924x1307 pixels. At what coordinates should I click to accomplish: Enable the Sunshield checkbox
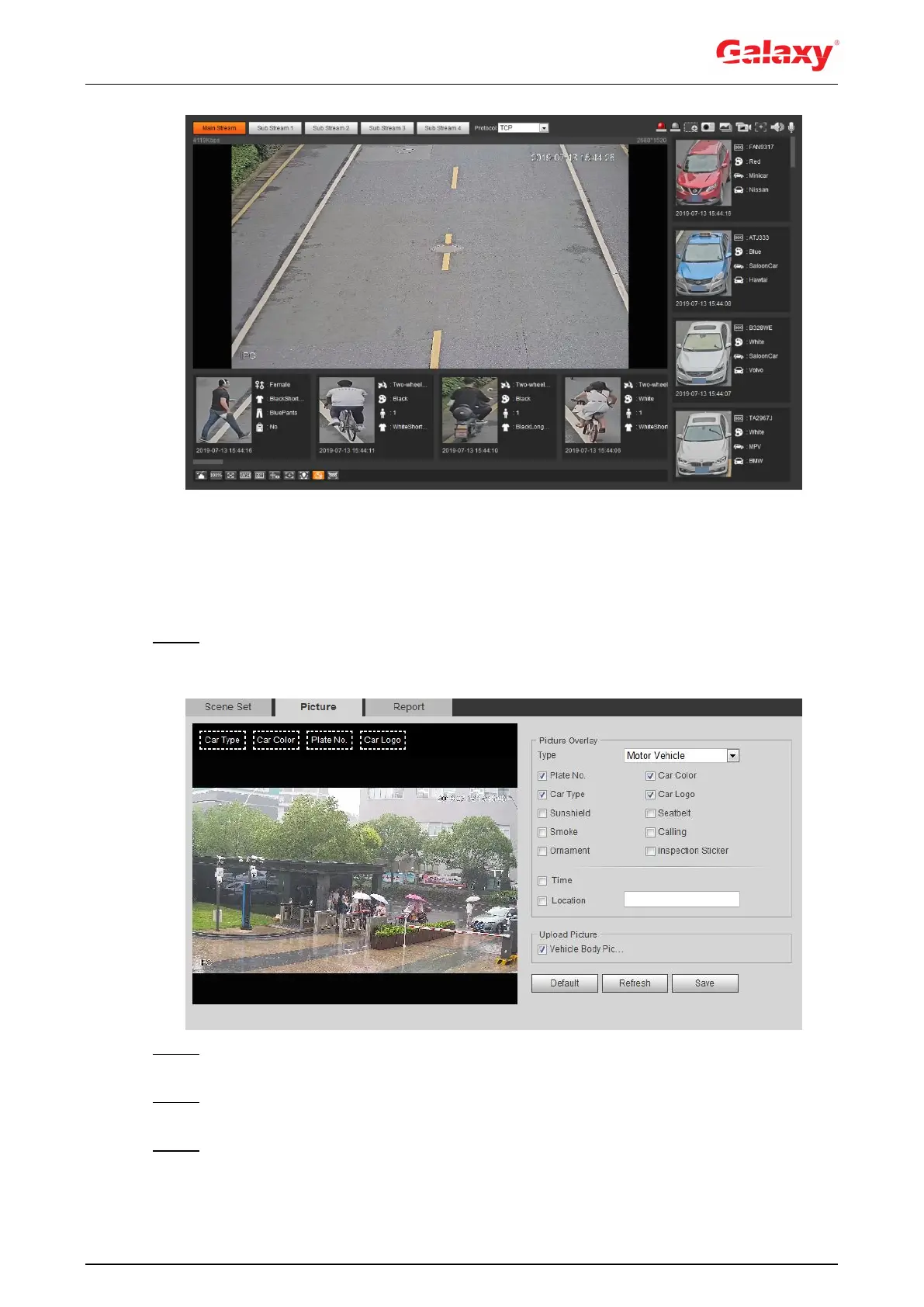pyautogui.click(x=542, y=813)
